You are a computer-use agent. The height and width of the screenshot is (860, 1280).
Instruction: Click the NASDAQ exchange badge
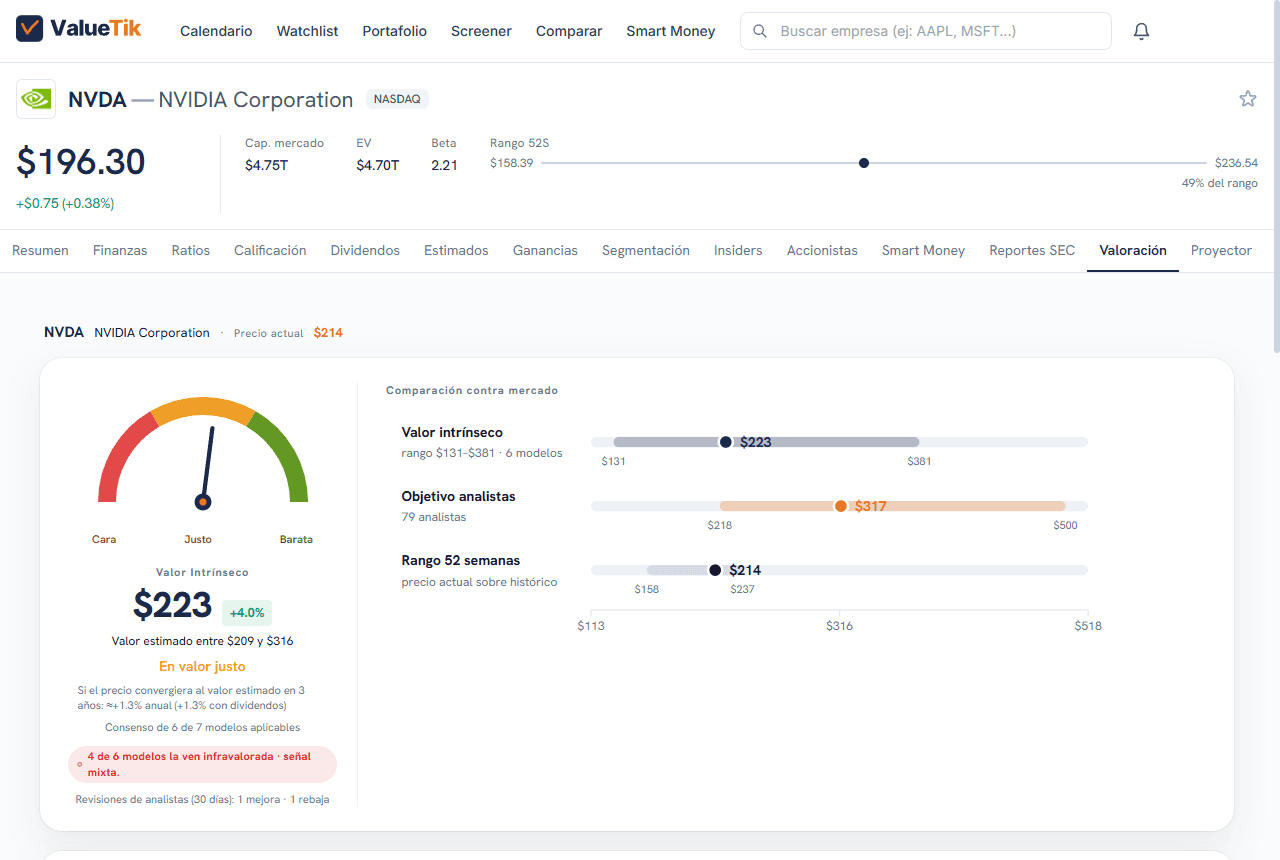click(x=397, y=99)
